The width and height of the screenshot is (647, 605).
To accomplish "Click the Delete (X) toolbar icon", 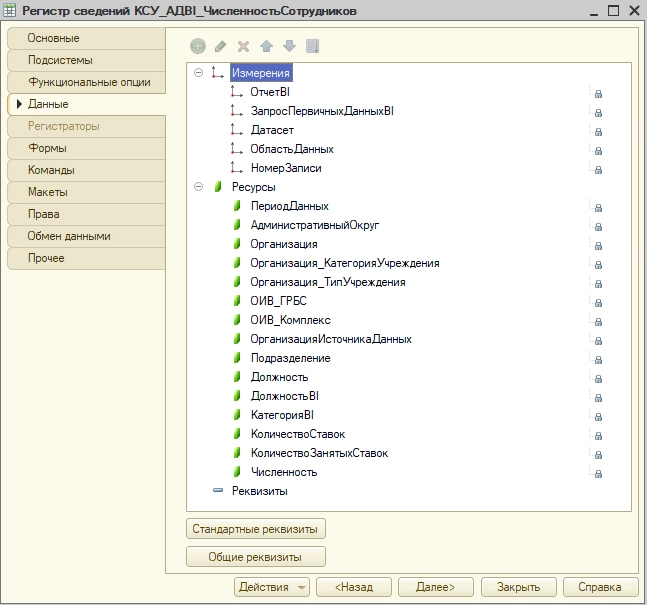I will point(243,46).
